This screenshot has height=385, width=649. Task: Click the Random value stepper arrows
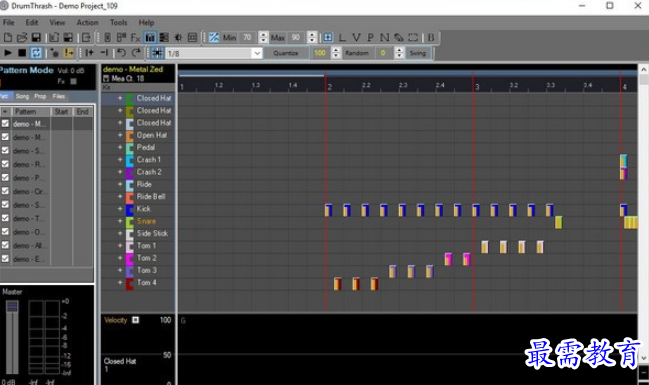click(399, 53)
